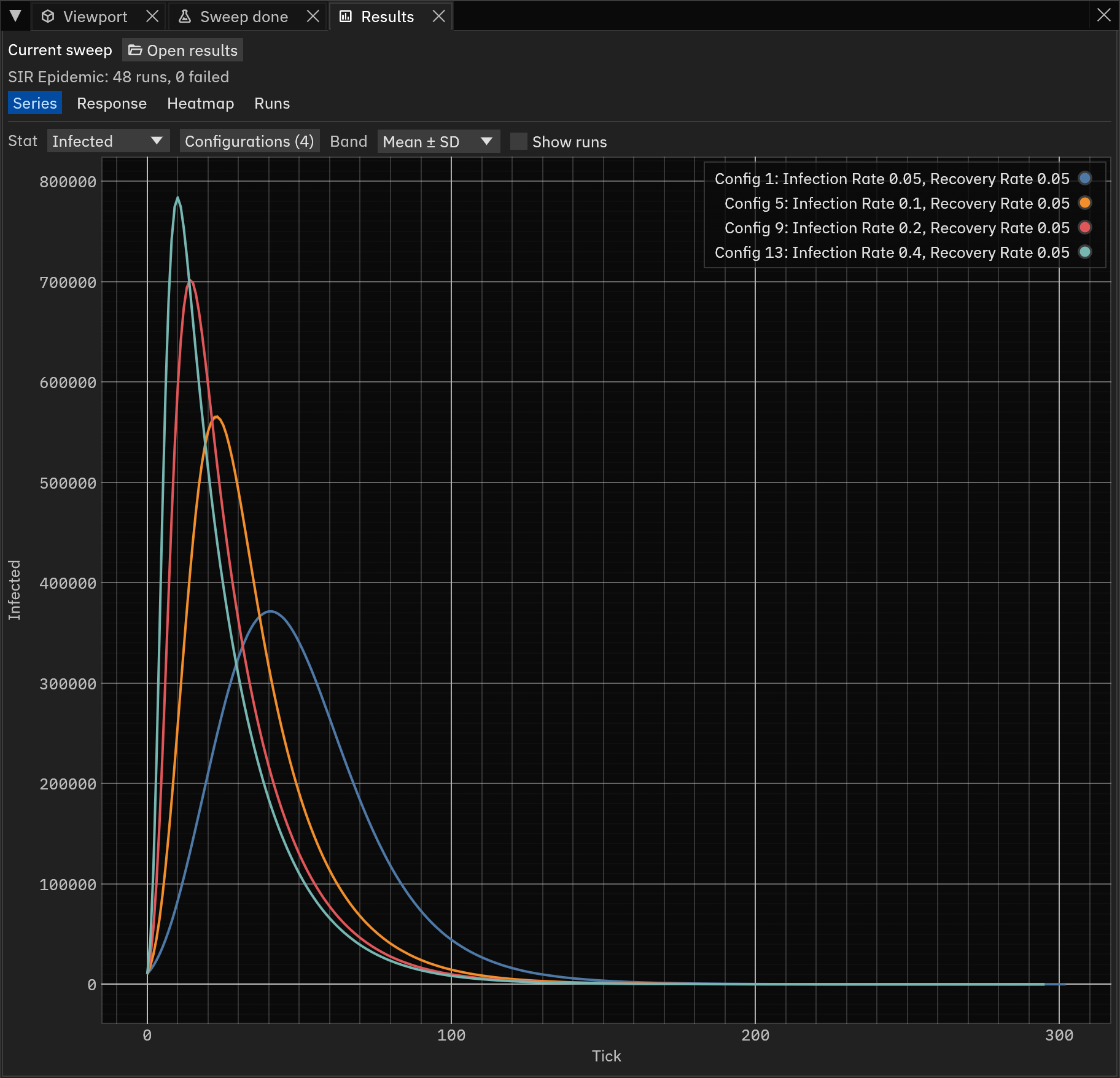Click the Results chart icon
1120x1078 pixels.
coord(346,17)
